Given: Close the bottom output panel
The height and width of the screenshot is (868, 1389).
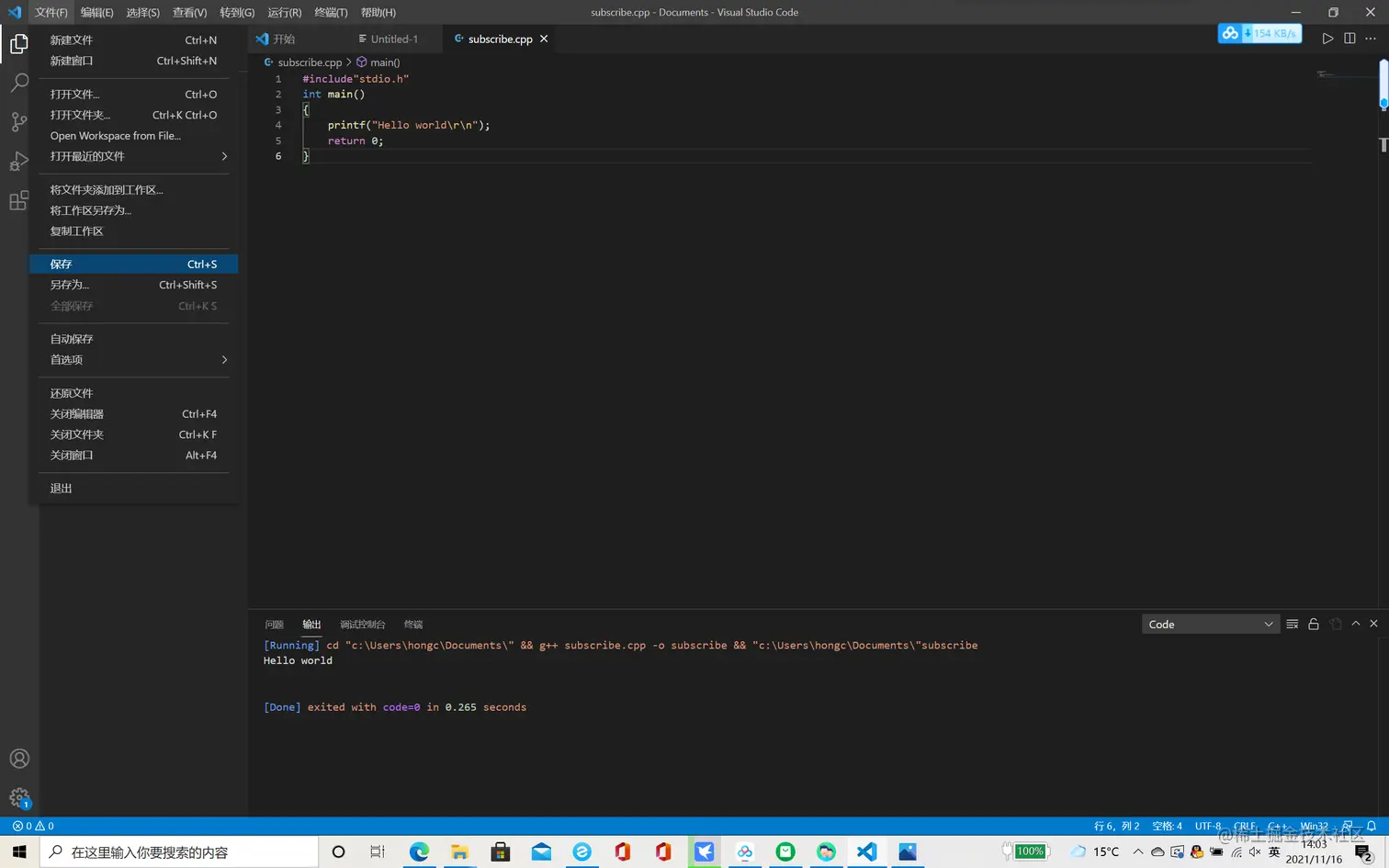Looking at the screenshot, I should (x=1373, y=624).
